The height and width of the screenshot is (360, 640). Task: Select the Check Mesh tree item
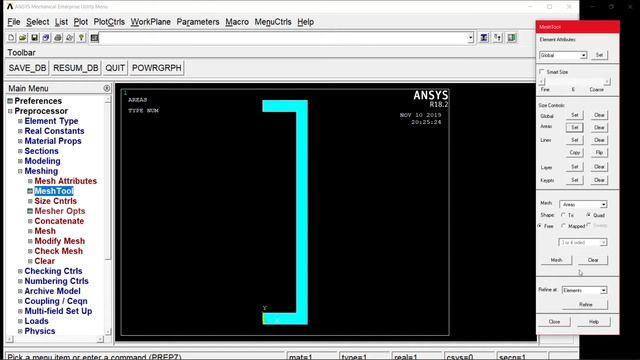pos(58,251)
